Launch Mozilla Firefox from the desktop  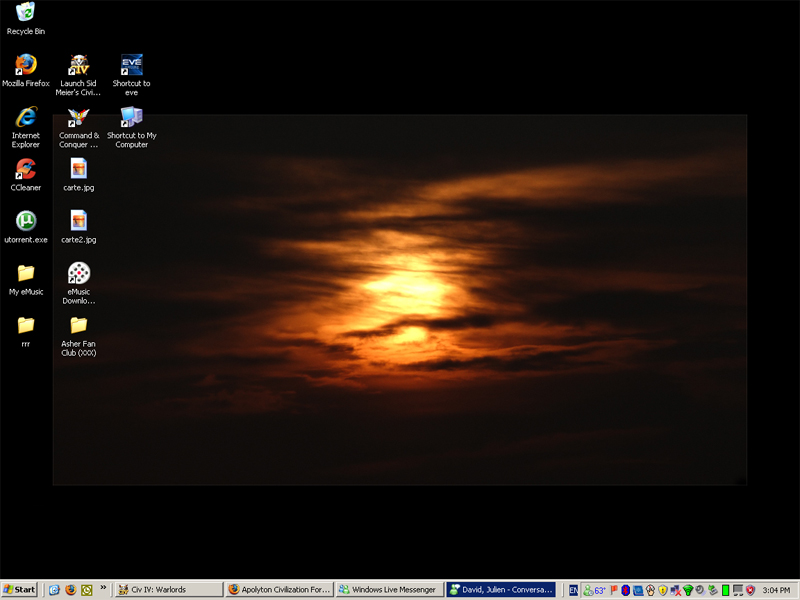click(26, 65)
